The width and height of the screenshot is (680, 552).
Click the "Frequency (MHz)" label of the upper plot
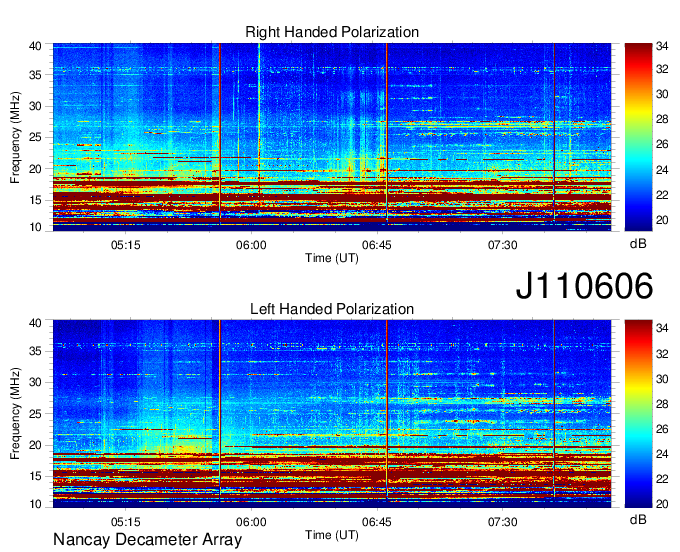[x=15, y=137]
